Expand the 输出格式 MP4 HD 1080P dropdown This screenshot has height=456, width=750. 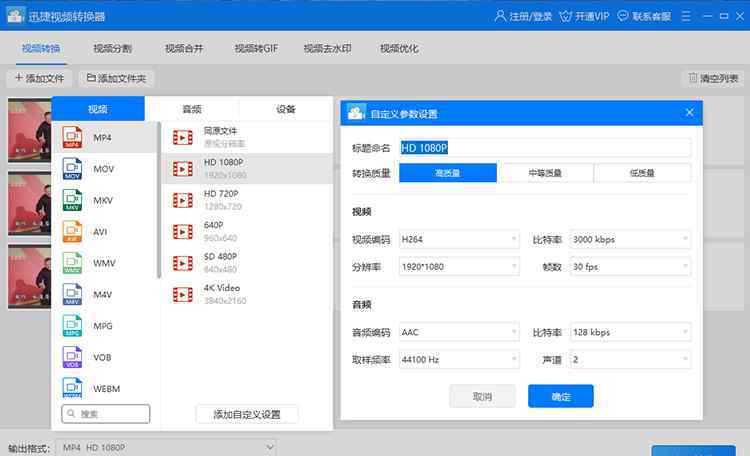click(x=166, y=447)
